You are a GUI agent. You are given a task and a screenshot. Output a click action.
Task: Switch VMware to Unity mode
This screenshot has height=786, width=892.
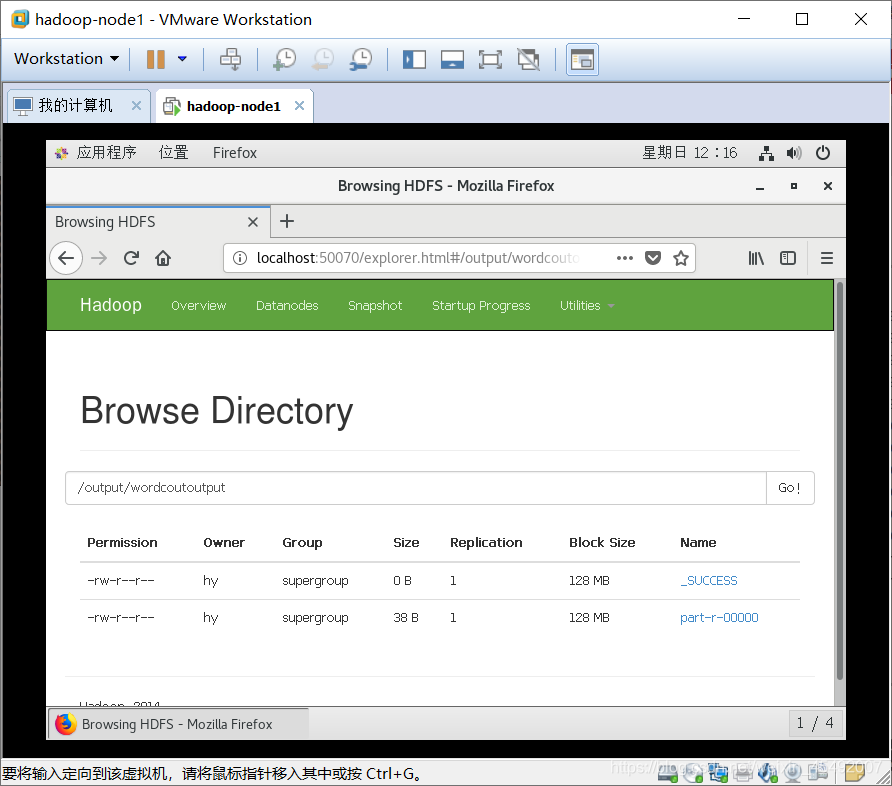point(528,59)
